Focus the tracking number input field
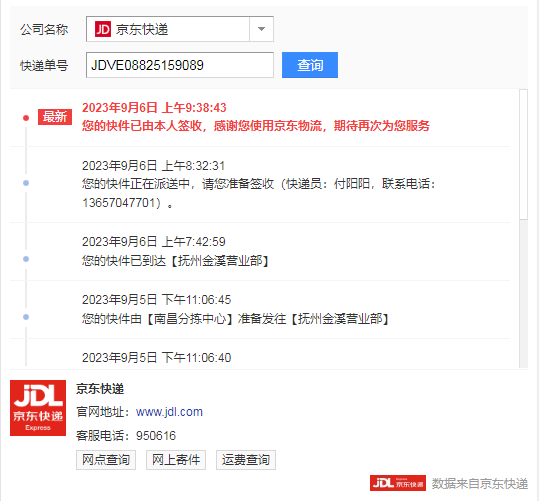 point(180,65)
